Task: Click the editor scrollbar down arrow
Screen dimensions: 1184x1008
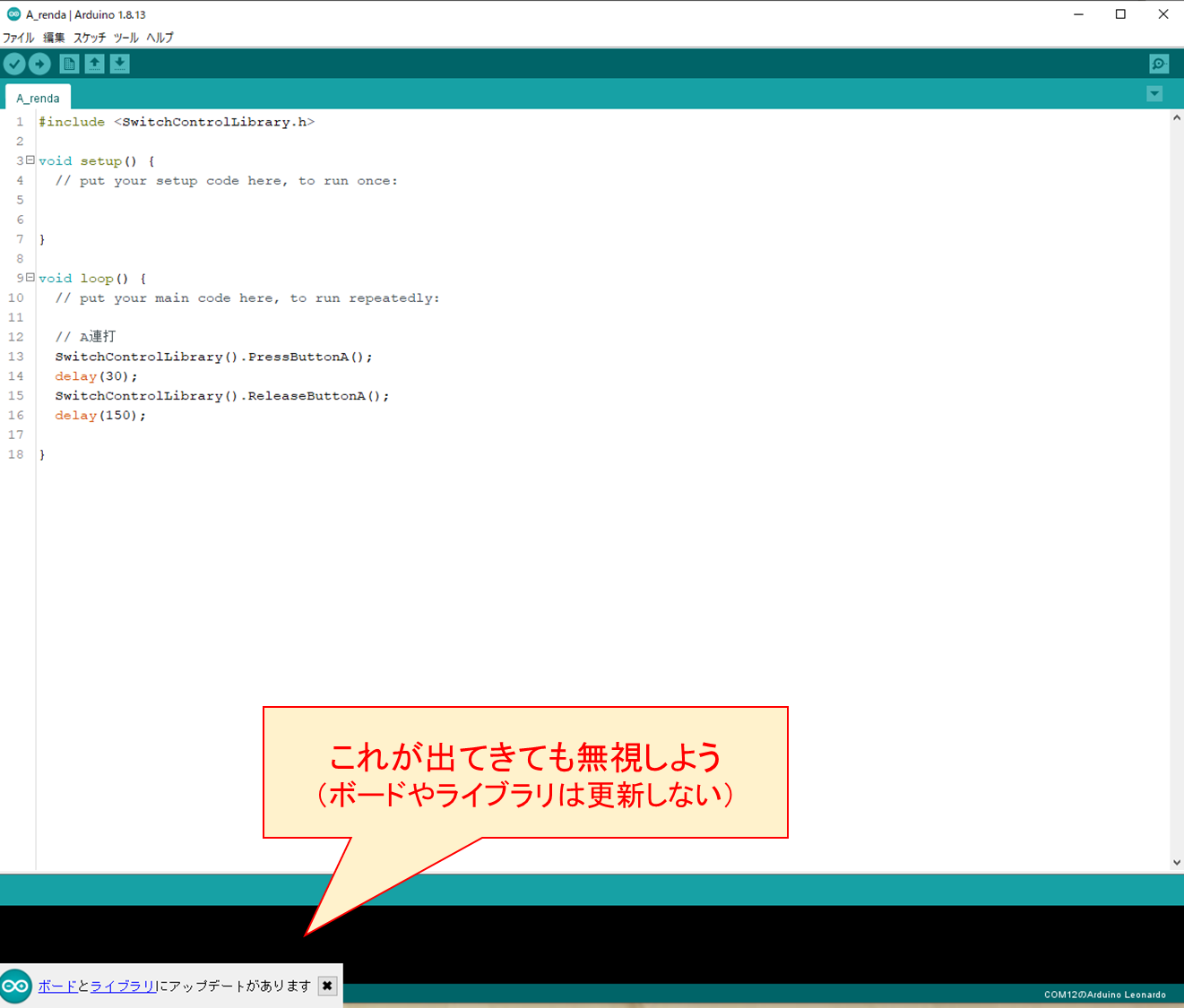Action: point(1176,862)
